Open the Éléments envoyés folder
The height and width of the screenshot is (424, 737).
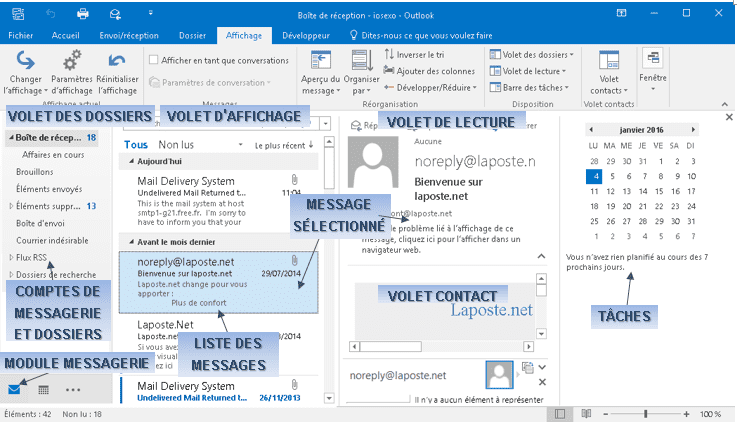(x=49, y=189)
